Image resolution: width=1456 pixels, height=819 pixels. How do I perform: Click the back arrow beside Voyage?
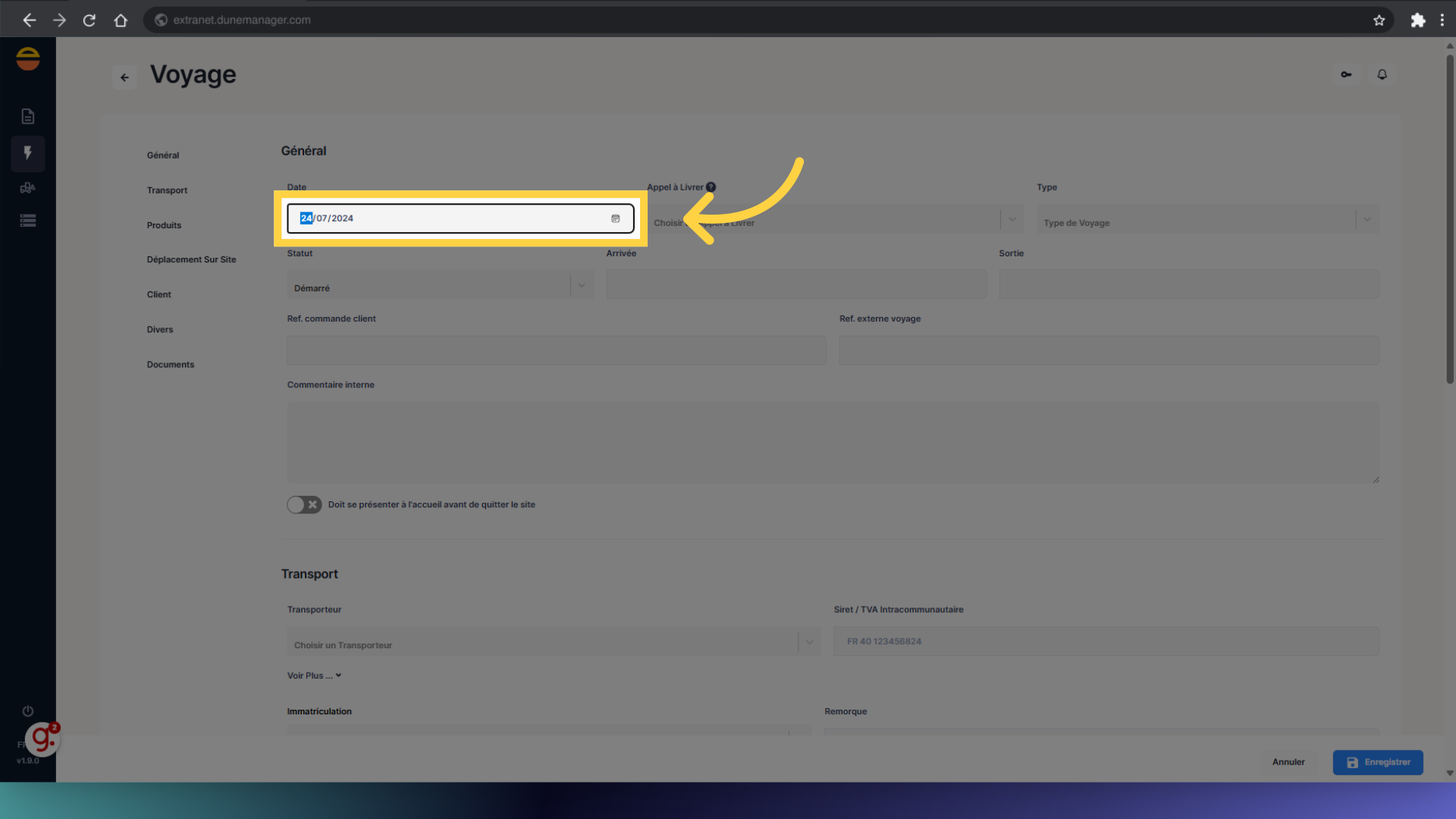(x=124, y=77)
